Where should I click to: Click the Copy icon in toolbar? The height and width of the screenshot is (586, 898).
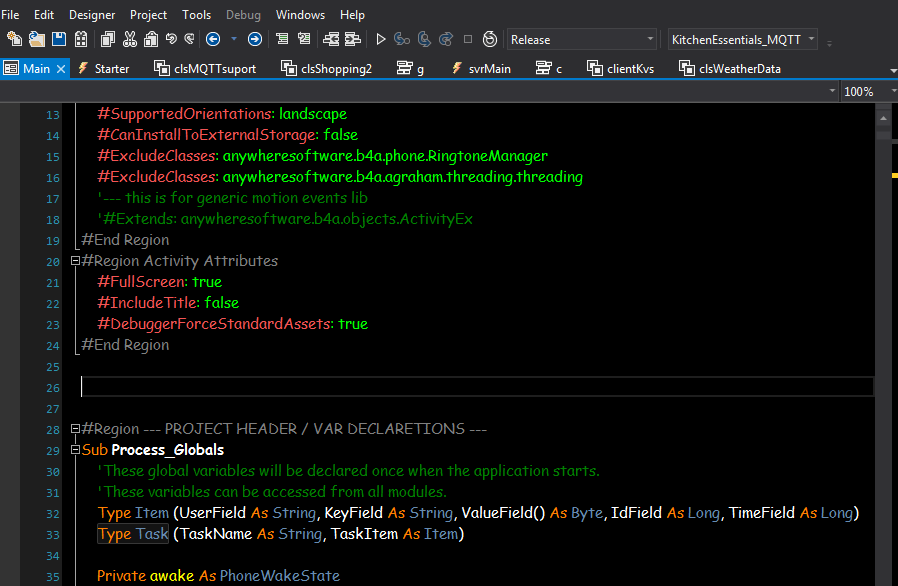[108, 39]
